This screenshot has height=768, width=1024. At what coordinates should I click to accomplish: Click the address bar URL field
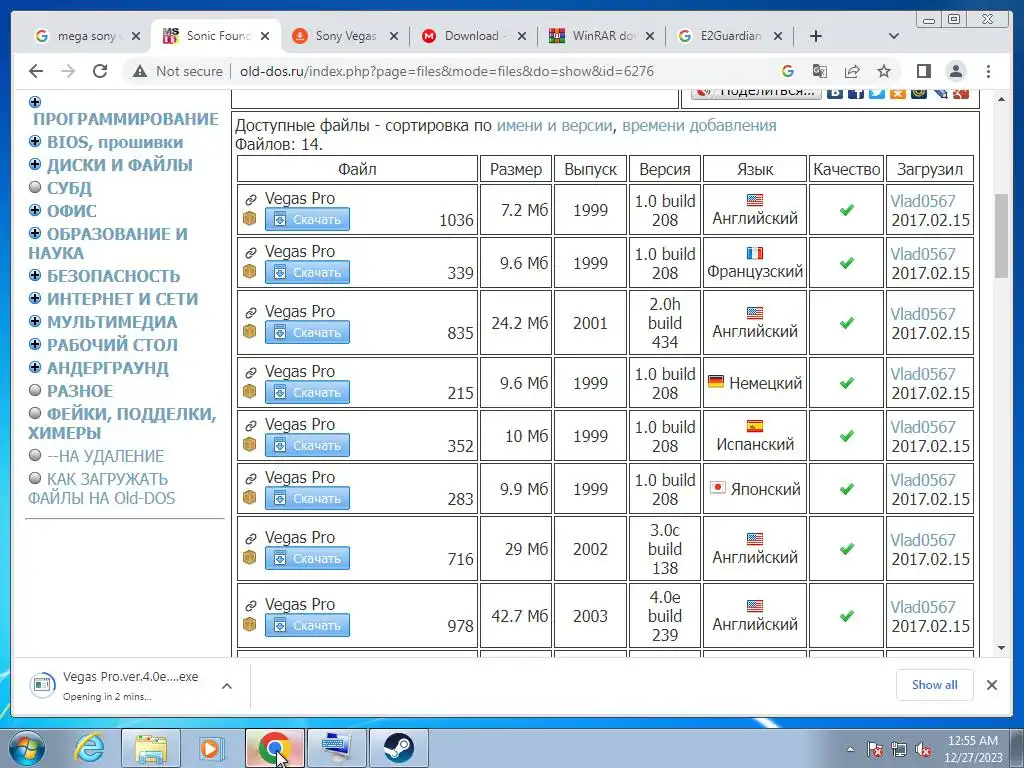pos(447,71)
